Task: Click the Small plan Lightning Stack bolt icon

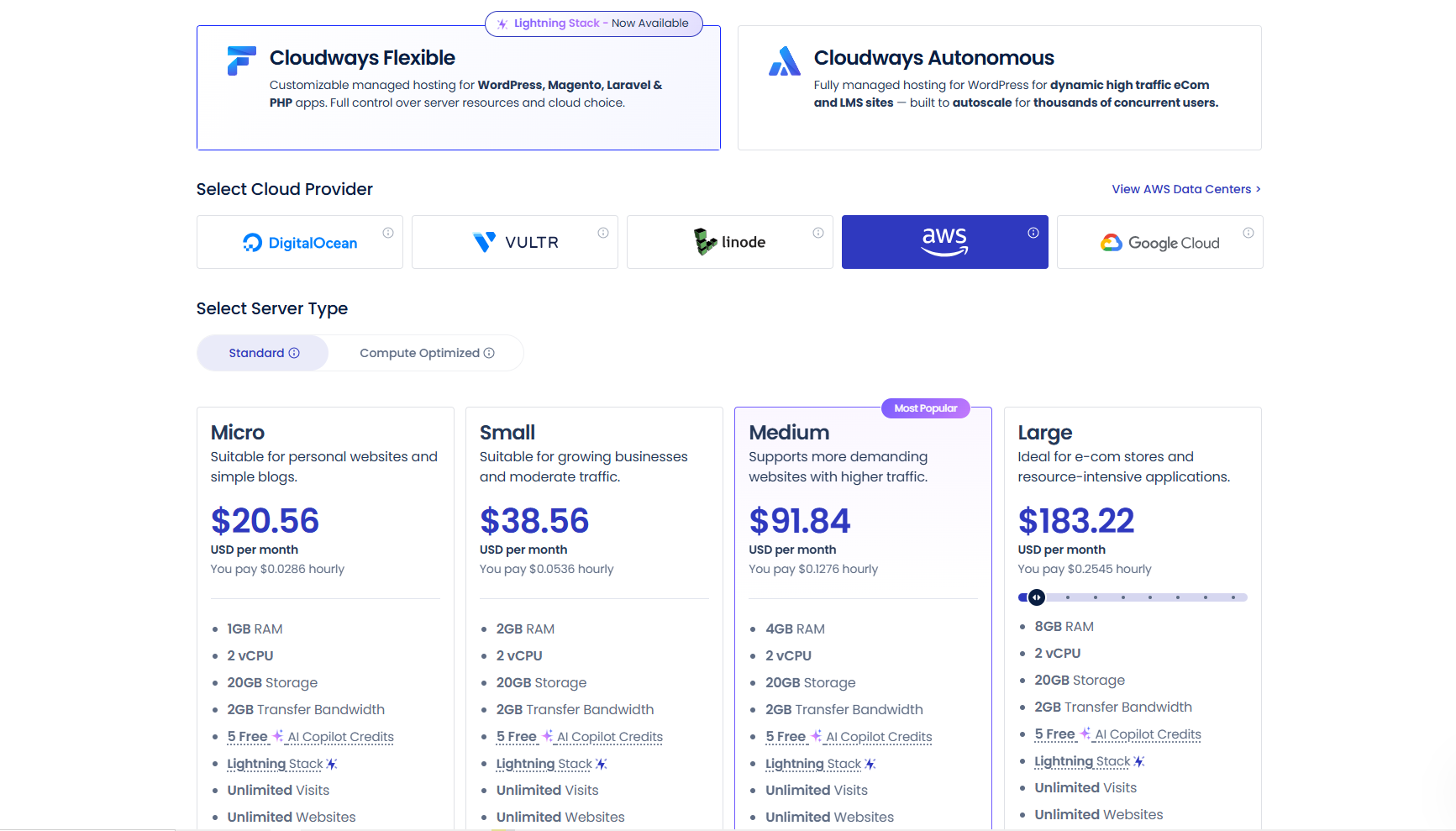Action: click(601, 764)
